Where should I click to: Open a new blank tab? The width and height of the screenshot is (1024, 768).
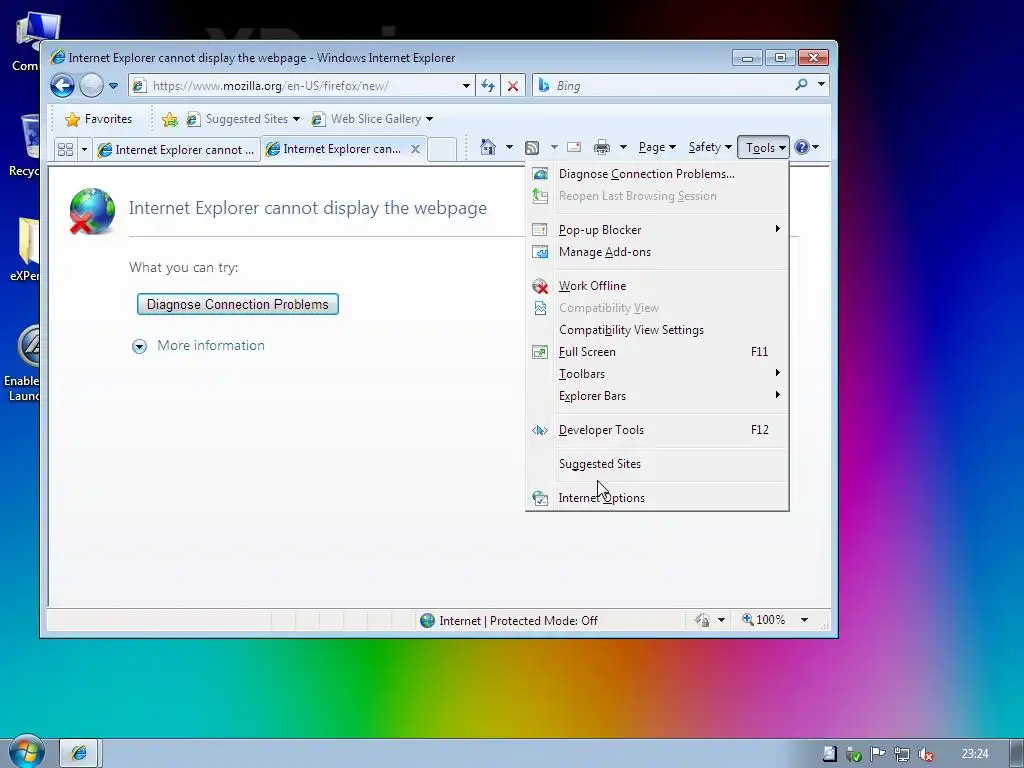pyautogui.click(x=442, y=149)
